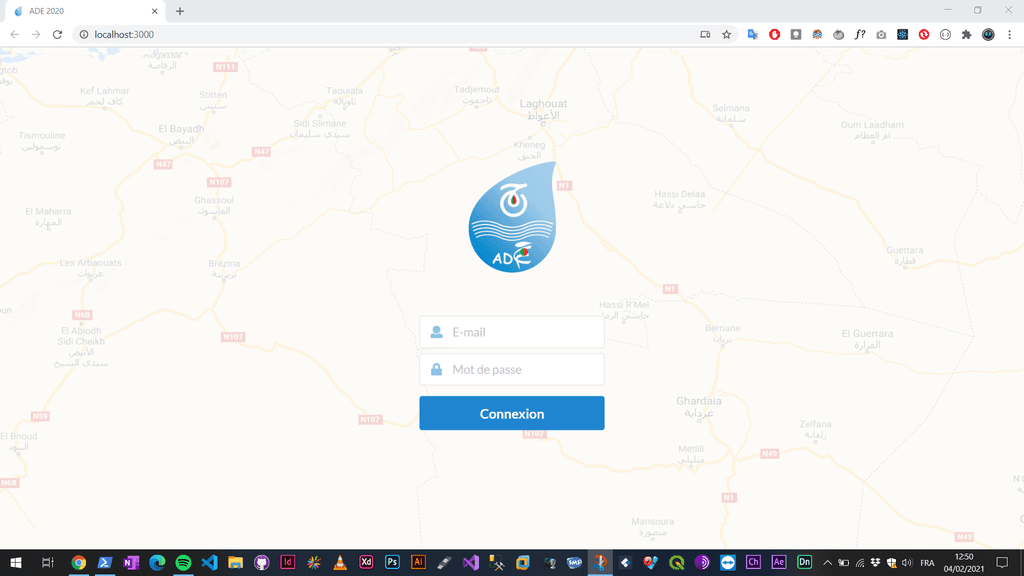Open PowerShell from the taskbar
1024x576 pixels.
pyautogui.click(x=104, y=562)
